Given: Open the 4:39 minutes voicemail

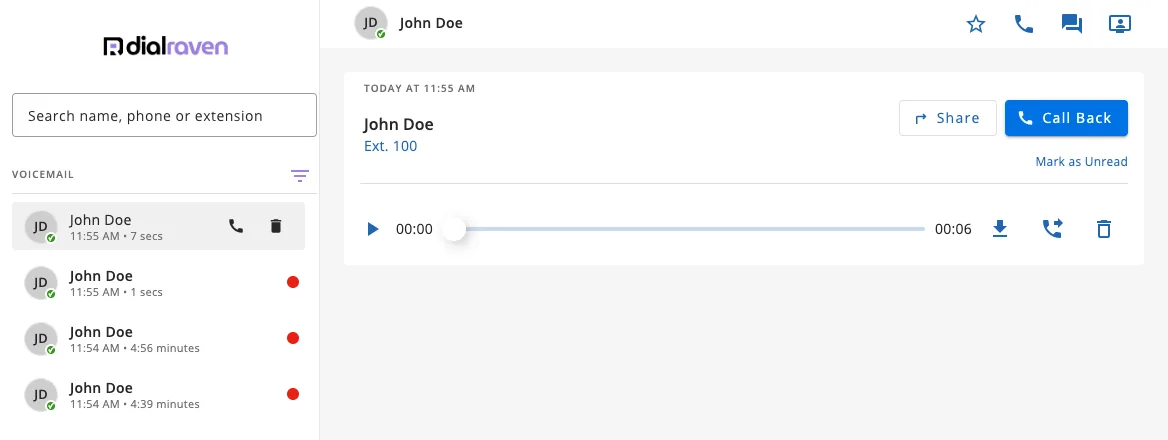Looking at the screenshot, I should pyautogui.click(x=158, y=395).
